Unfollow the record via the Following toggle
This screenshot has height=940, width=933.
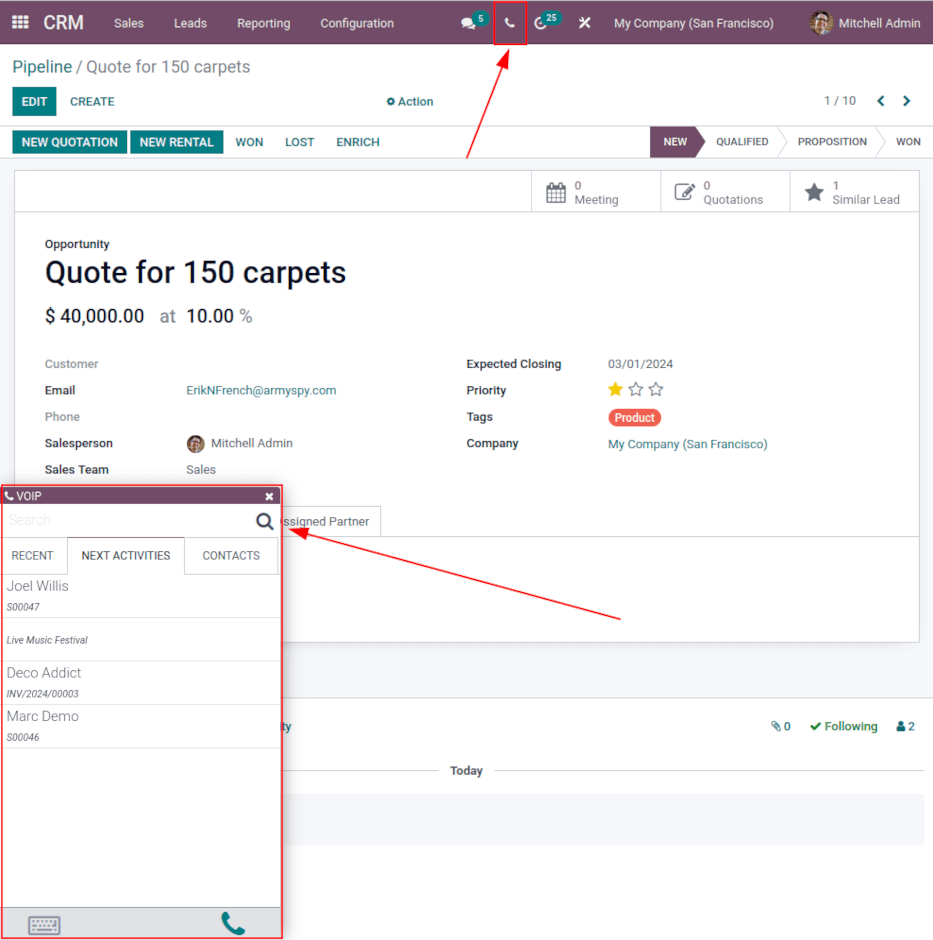tap(843, 726)
